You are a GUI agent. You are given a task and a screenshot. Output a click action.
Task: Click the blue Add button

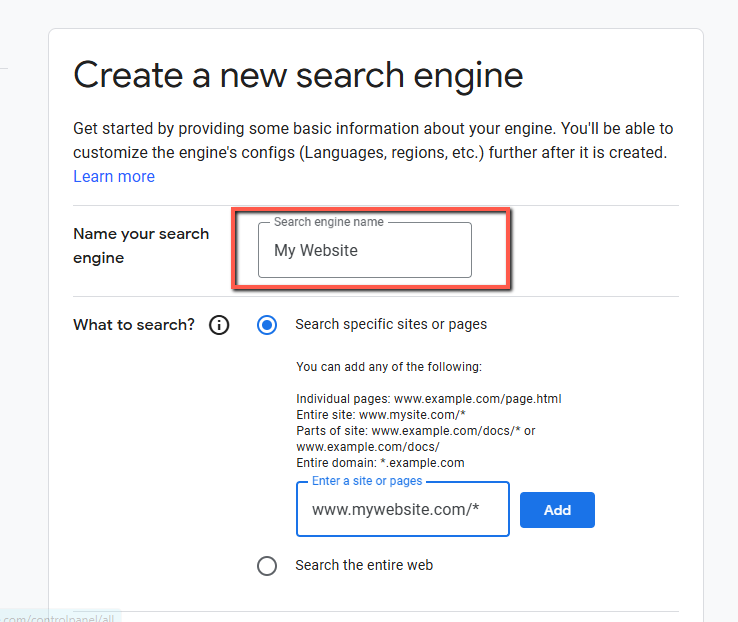point(557,510)
